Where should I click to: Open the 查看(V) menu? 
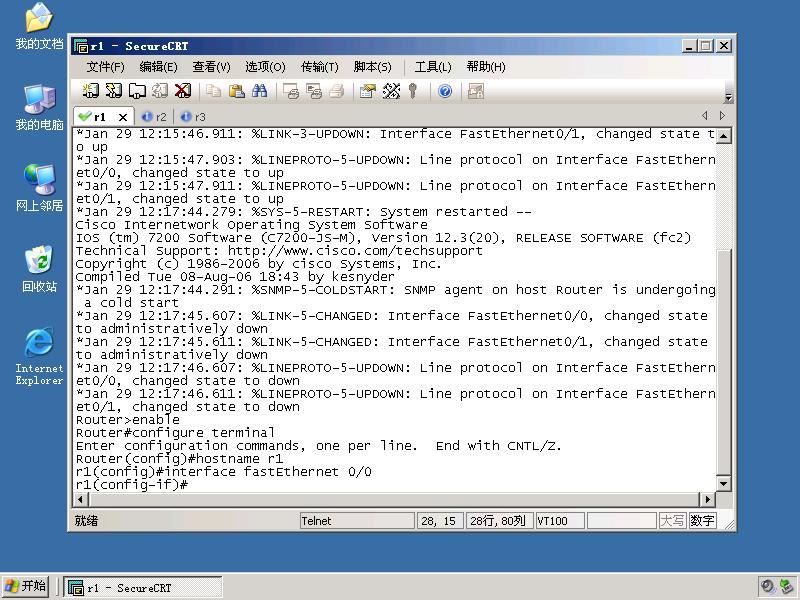coord(211,67)
